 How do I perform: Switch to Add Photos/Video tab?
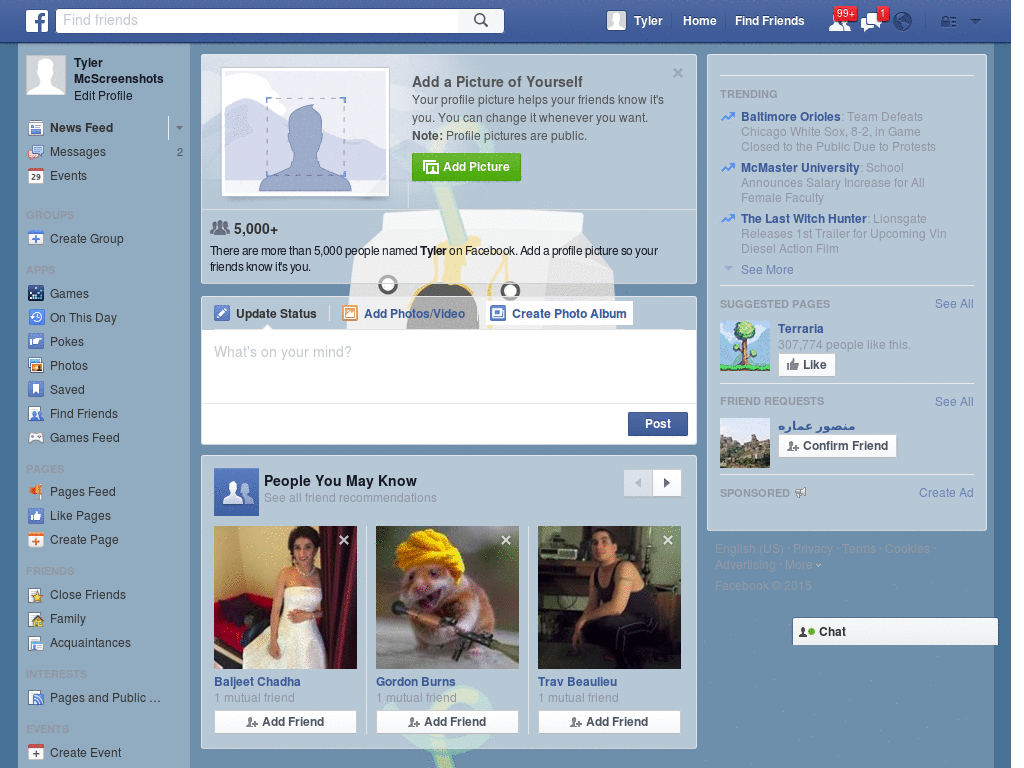click(x=404, y=313)
